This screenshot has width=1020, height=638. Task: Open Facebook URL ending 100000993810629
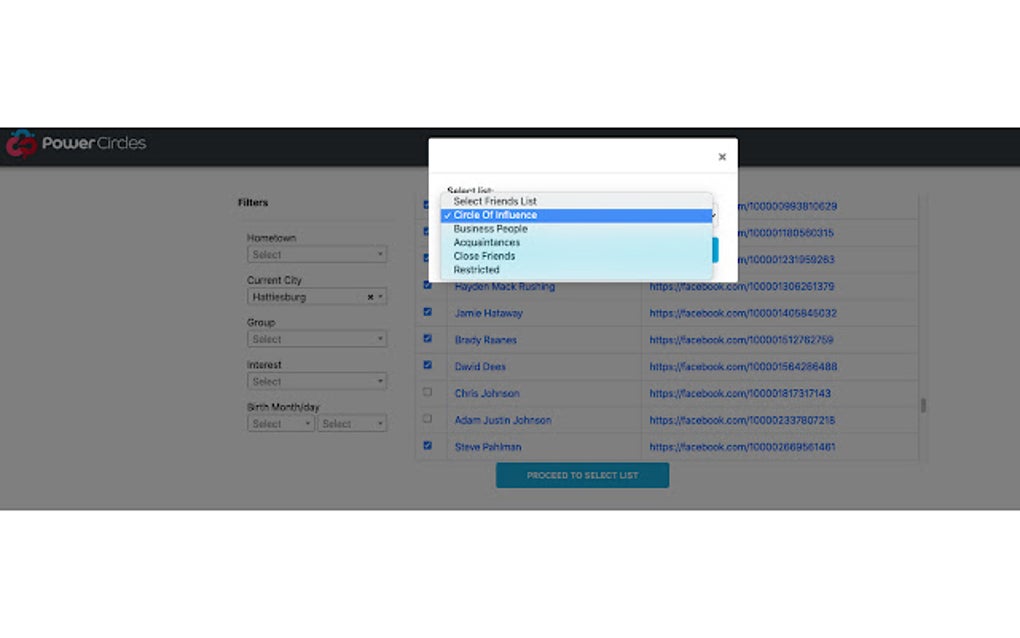click(x=787, y=206)
